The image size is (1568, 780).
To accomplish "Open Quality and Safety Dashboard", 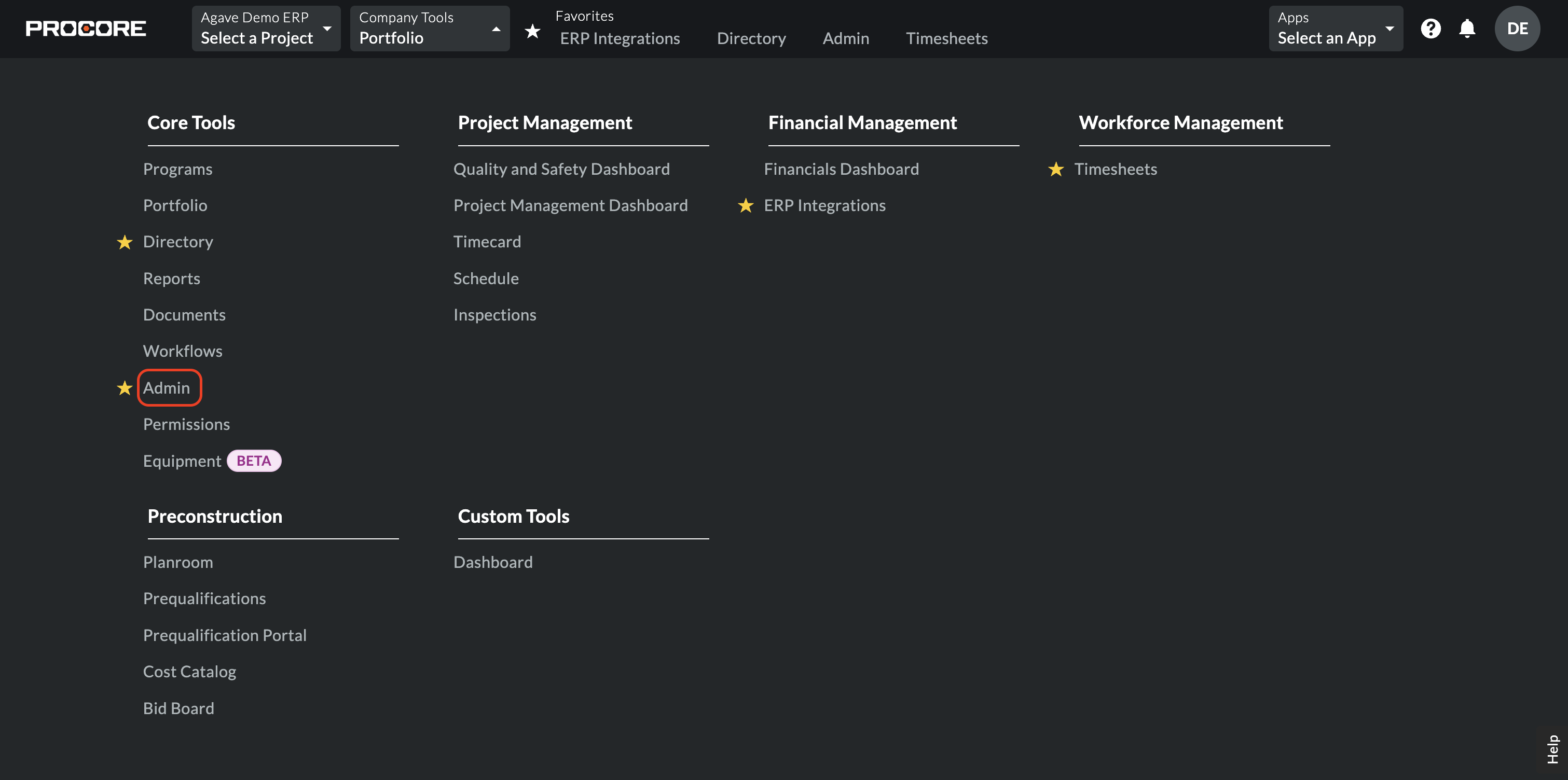I will tap(561, 169).
